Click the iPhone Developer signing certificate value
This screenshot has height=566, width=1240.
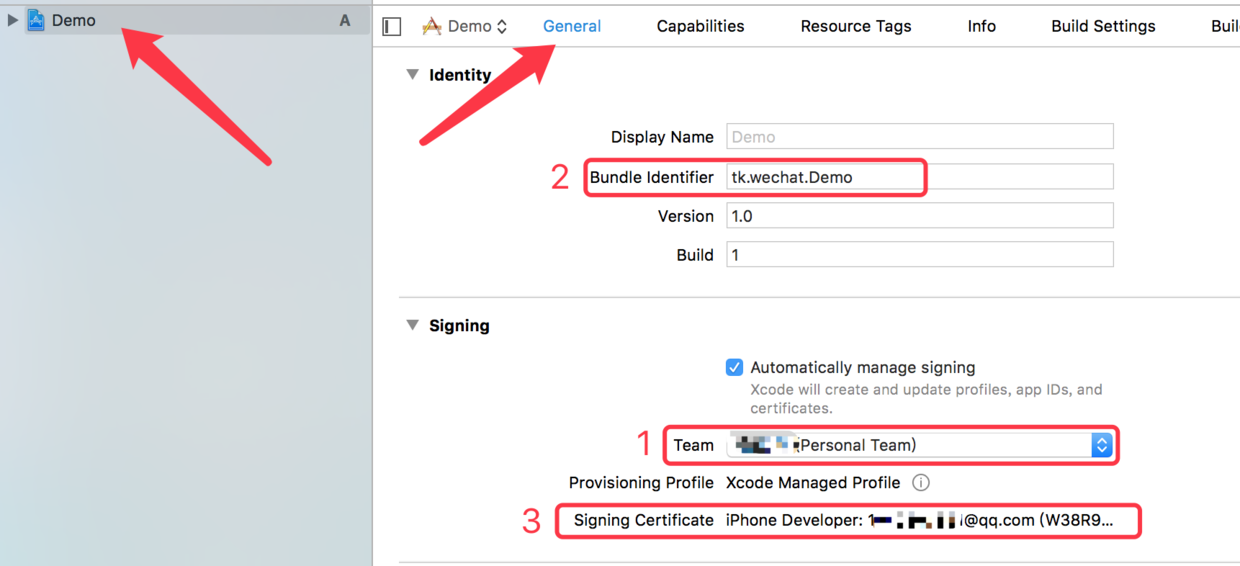919,520
